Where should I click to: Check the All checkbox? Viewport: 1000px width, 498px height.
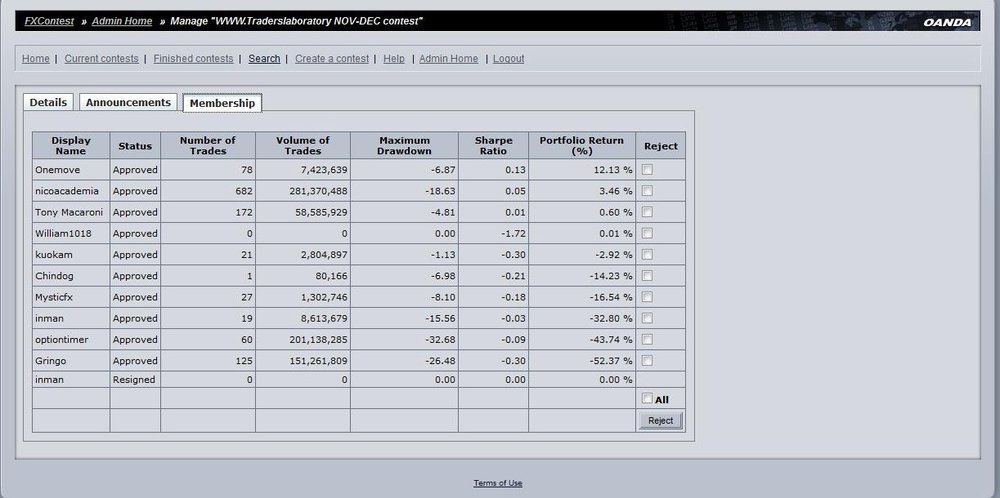pos(647,399)
